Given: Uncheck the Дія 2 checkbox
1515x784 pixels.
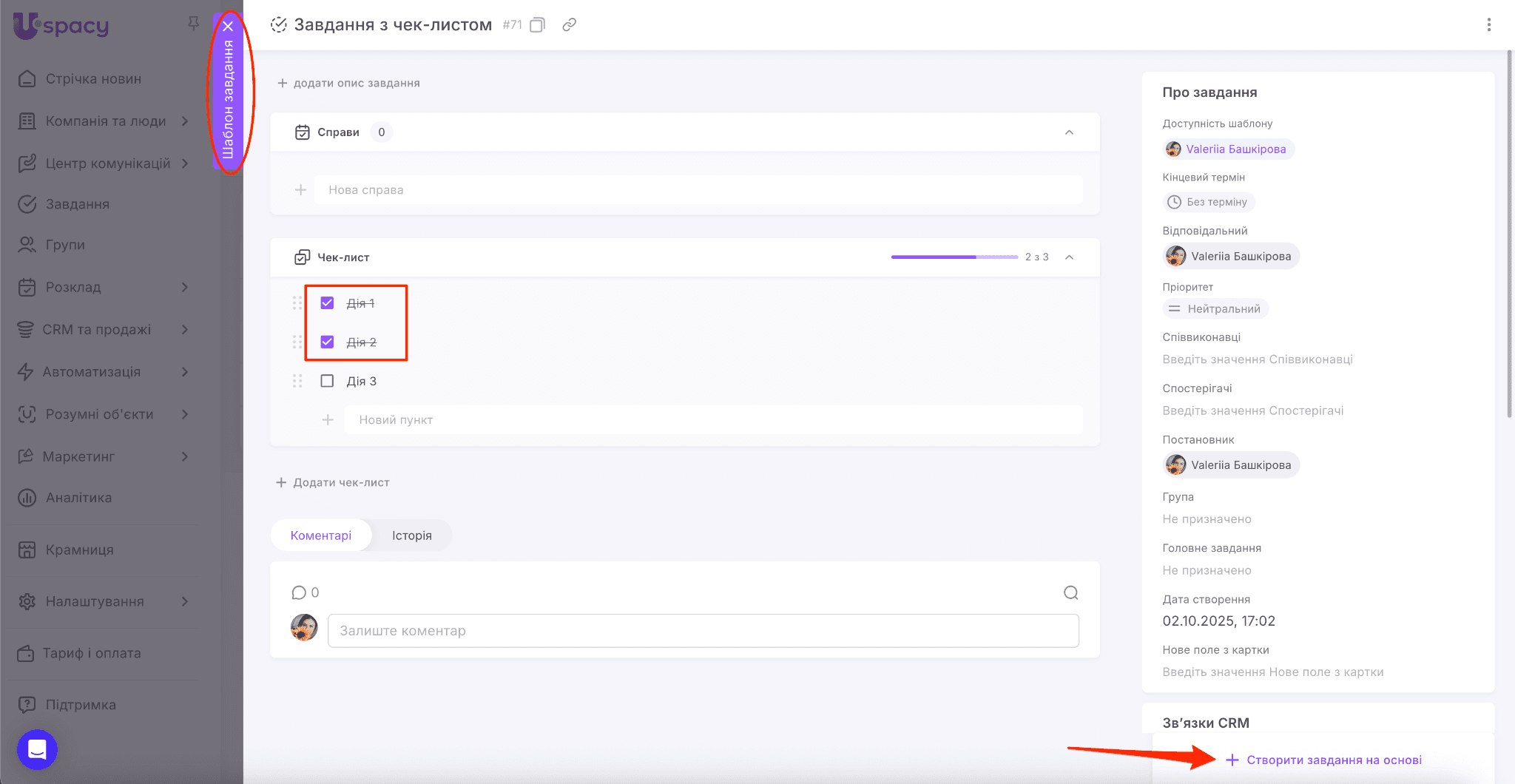Looking at the screenshot, I should [327, 342].
